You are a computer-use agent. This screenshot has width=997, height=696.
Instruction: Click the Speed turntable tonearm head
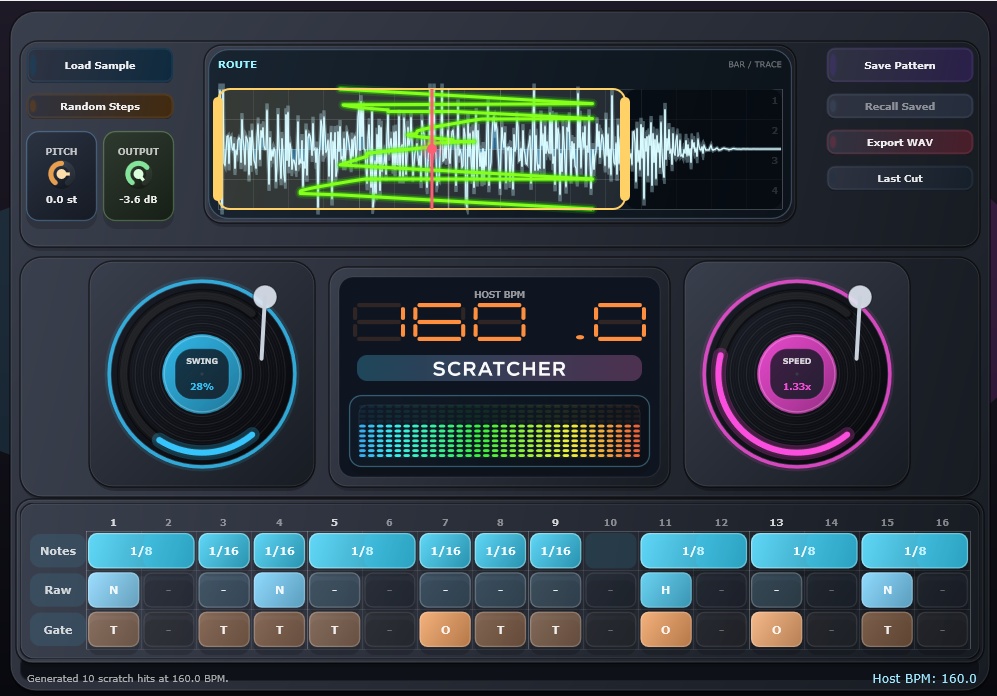(x=860, y=297)
